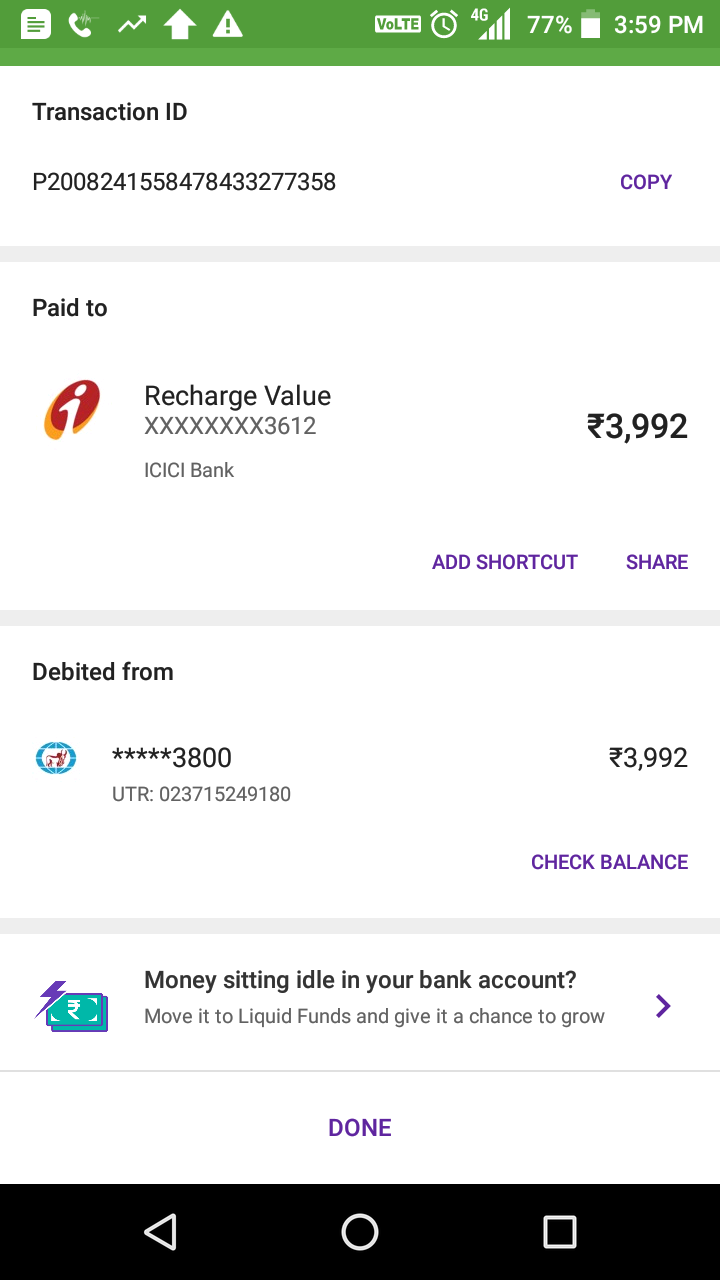720x1280 pixels.
Task: Check balance of debited account
Action: click(x=609, y=862)
